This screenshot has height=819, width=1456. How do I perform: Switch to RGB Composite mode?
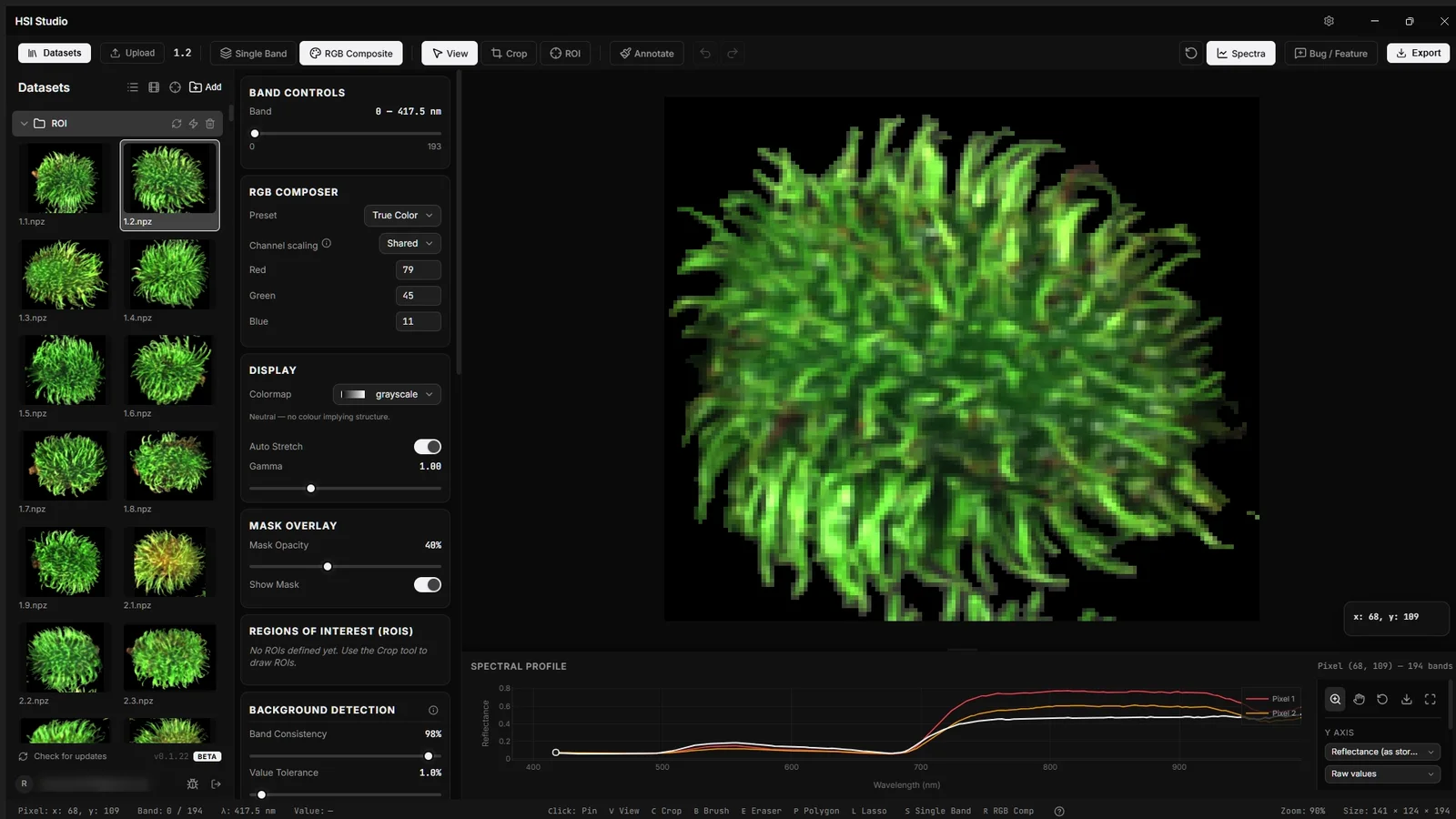coord(351,54)
